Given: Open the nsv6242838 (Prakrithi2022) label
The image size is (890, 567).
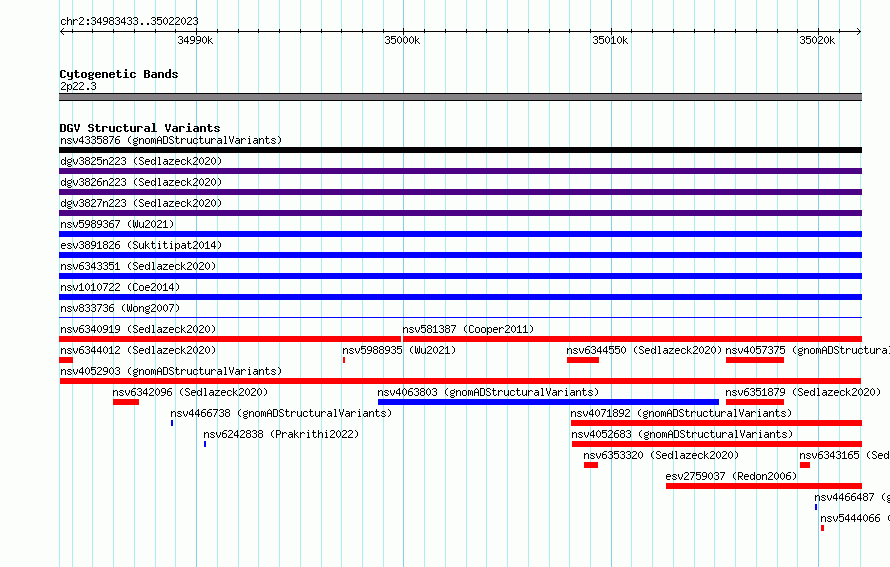Looking at the screenshot, I should point(281,434).
